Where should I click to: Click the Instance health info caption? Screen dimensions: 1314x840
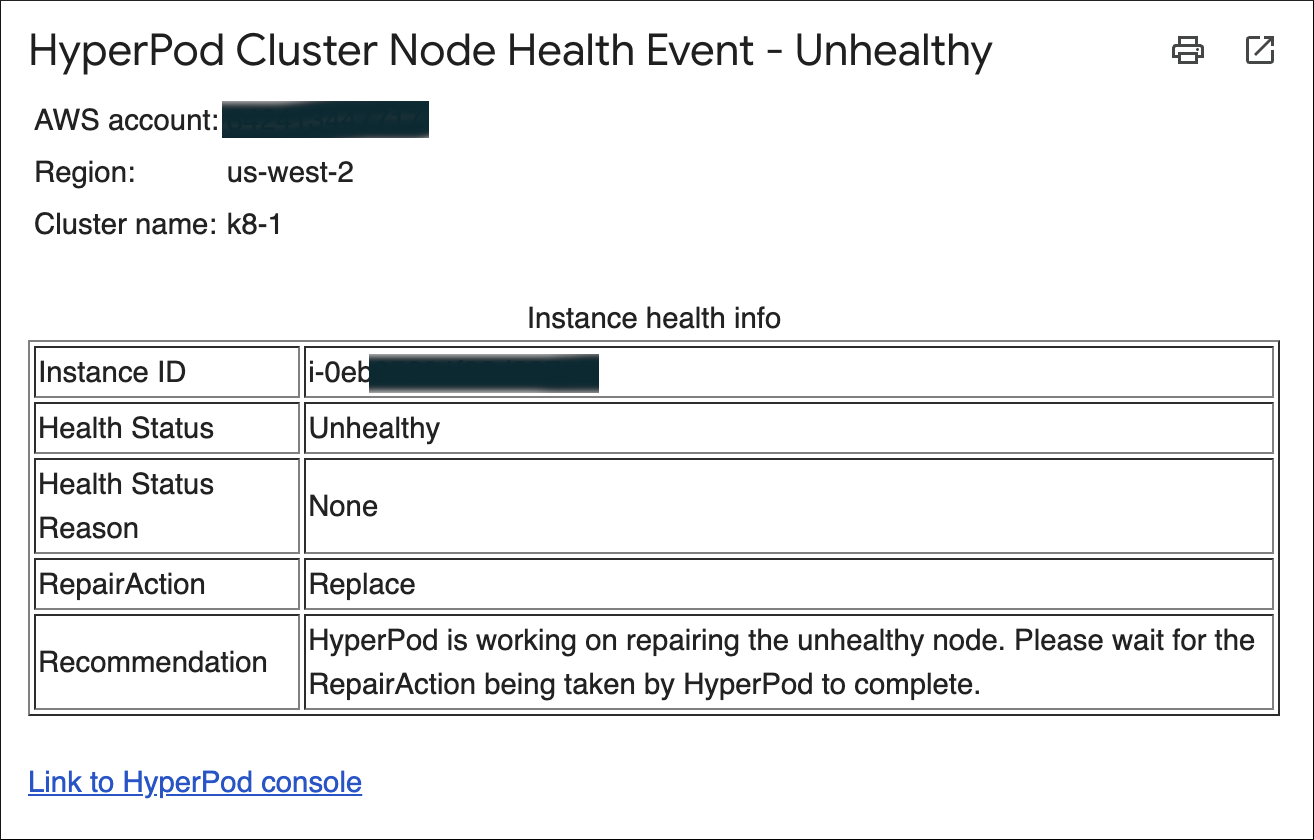point(653,318)
